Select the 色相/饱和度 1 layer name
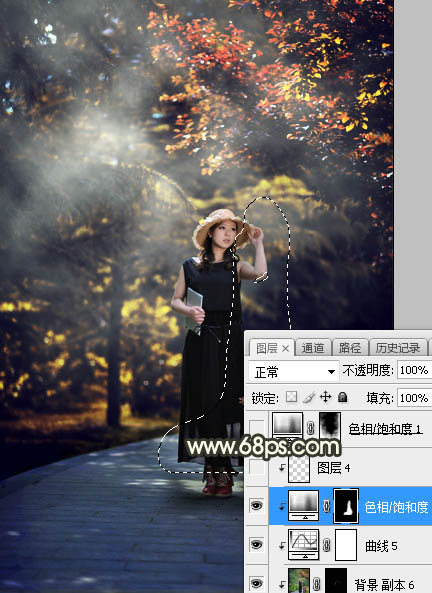Image resolution: width=432 pixels, height=593 pixels. [385, 428]
